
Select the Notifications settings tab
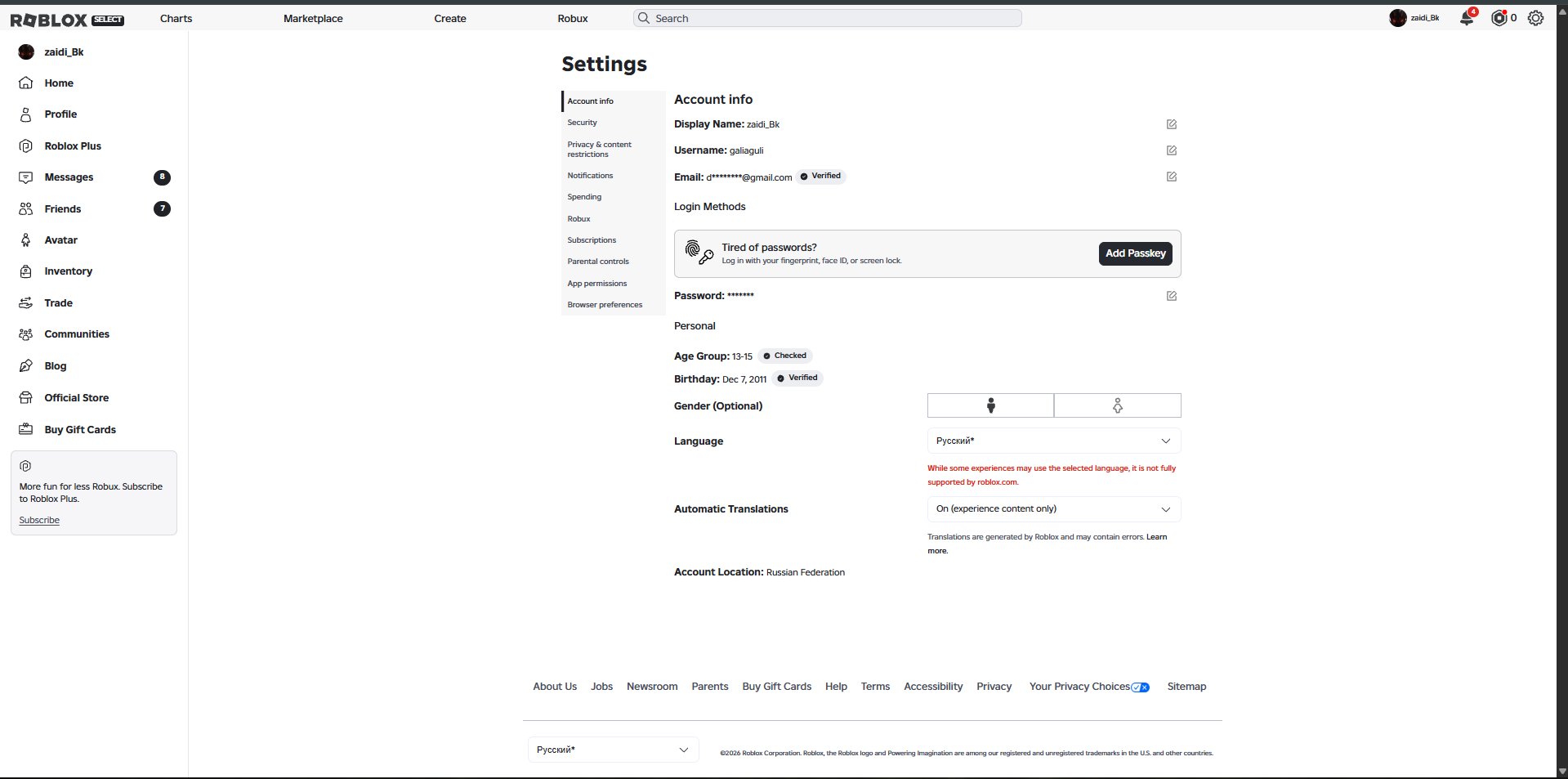tap(614, 176)
